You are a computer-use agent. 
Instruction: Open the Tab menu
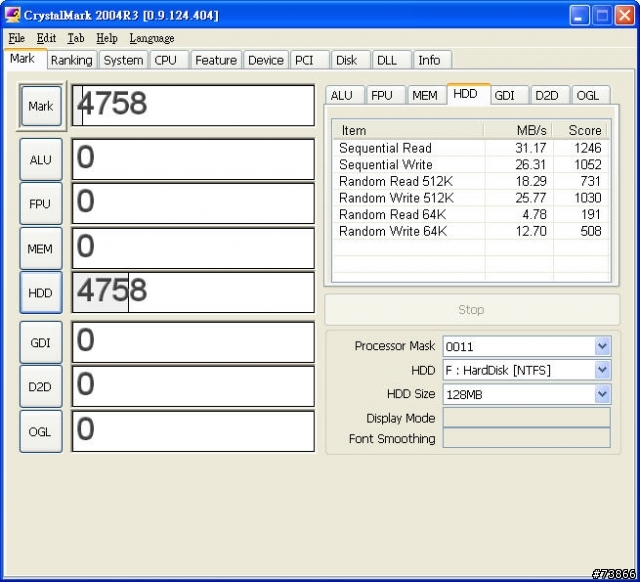pos(76,38)
